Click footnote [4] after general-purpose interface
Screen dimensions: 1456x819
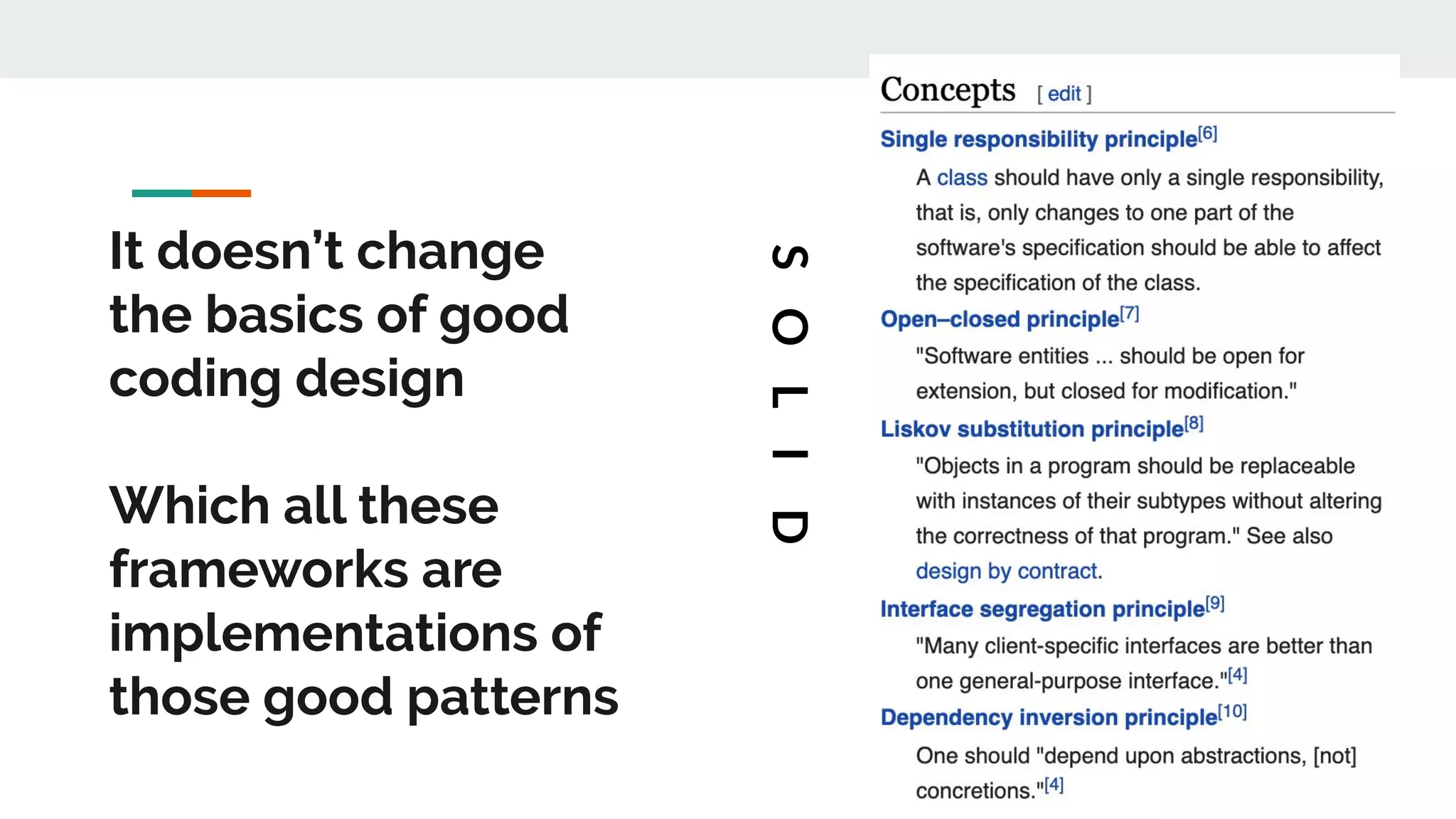pos(1238,675)
